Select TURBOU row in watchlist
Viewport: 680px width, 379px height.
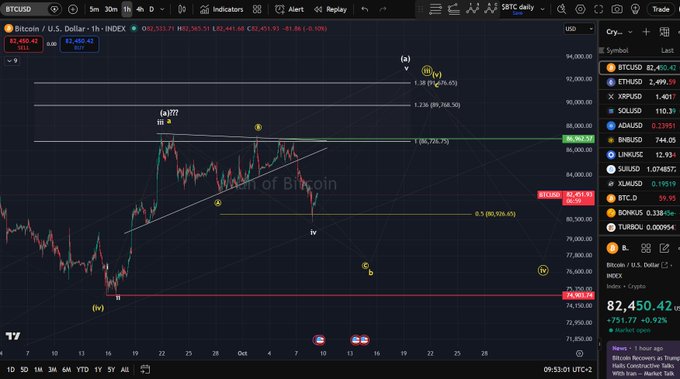click(640, 227)
